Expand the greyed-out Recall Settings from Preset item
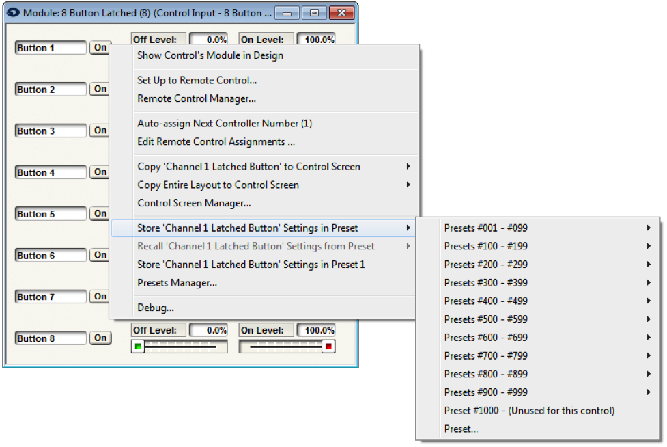 click(264, 246)
